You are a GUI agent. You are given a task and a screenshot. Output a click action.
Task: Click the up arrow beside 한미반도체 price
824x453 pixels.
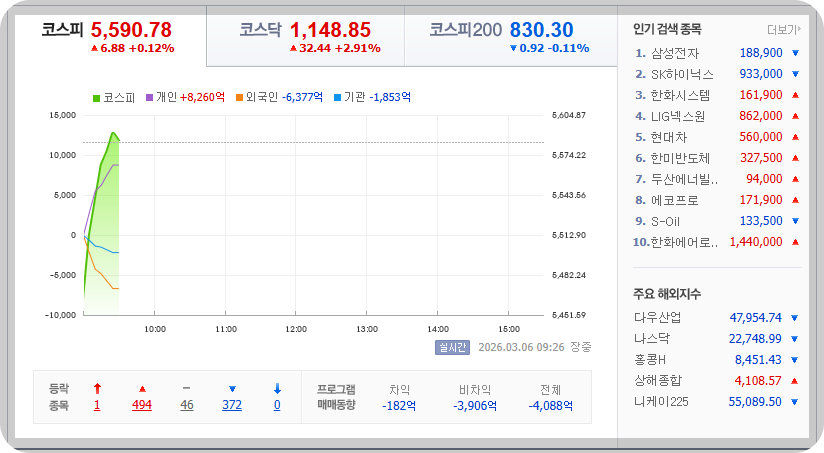click(x=795, y=158)
